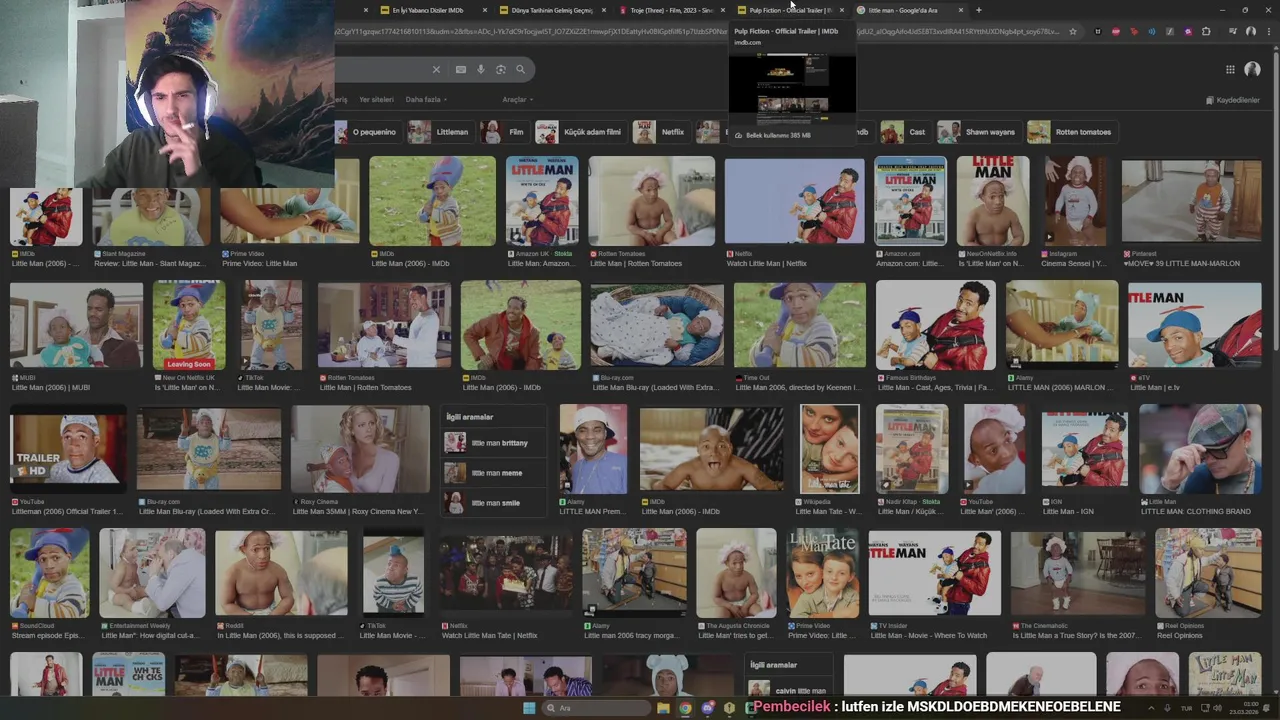The image size is (1280, 720).
Task: Open Google Chrome from the taskbar
Action: 685,708
